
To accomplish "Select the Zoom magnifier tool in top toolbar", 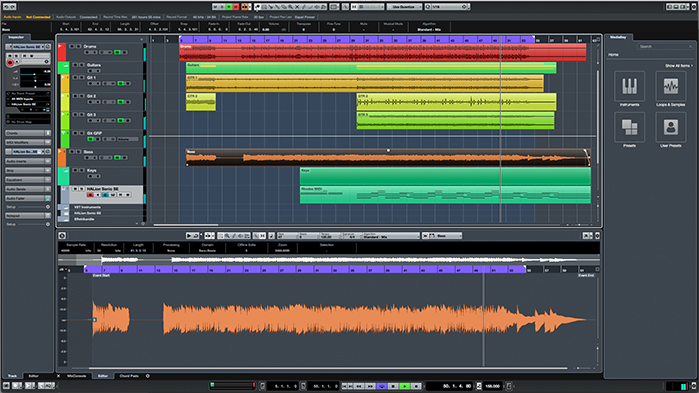I will pos(290,7).
